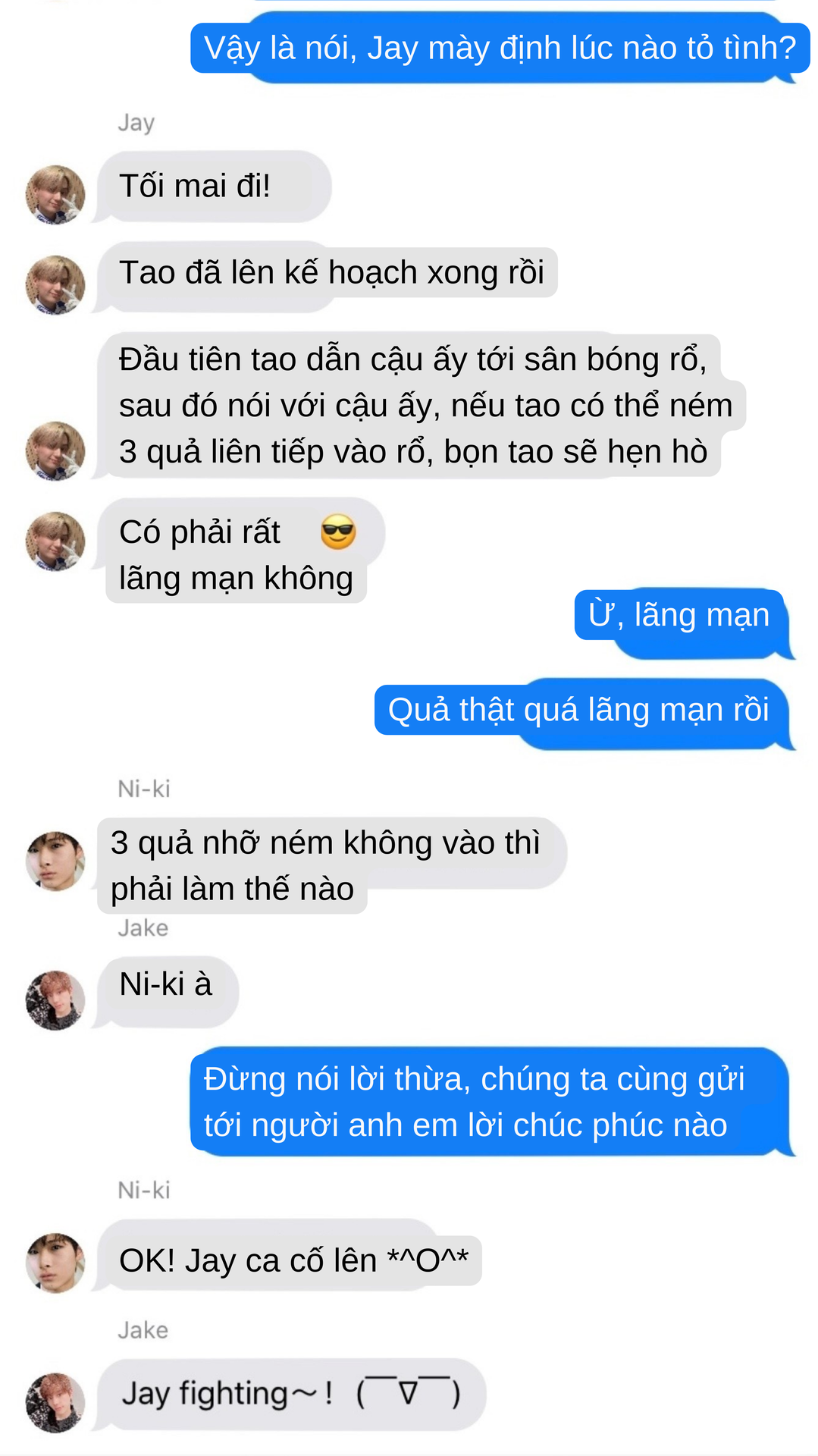Click the sunglasses emoji in Jay's message
818x1456 pixels.
pyautogui.click(x=338, y=532)
